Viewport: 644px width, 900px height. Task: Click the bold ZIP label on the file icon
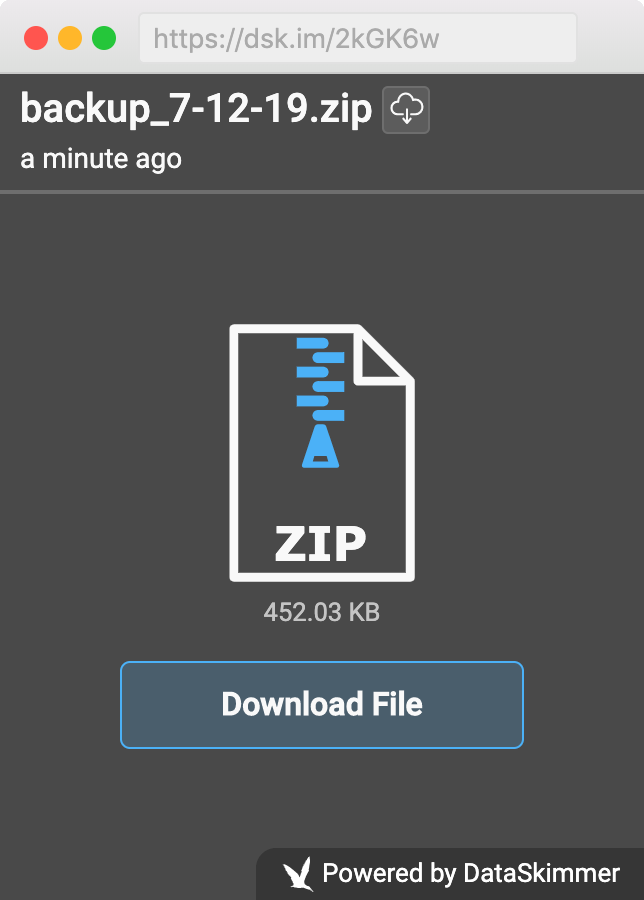click(x=321, y=543)
